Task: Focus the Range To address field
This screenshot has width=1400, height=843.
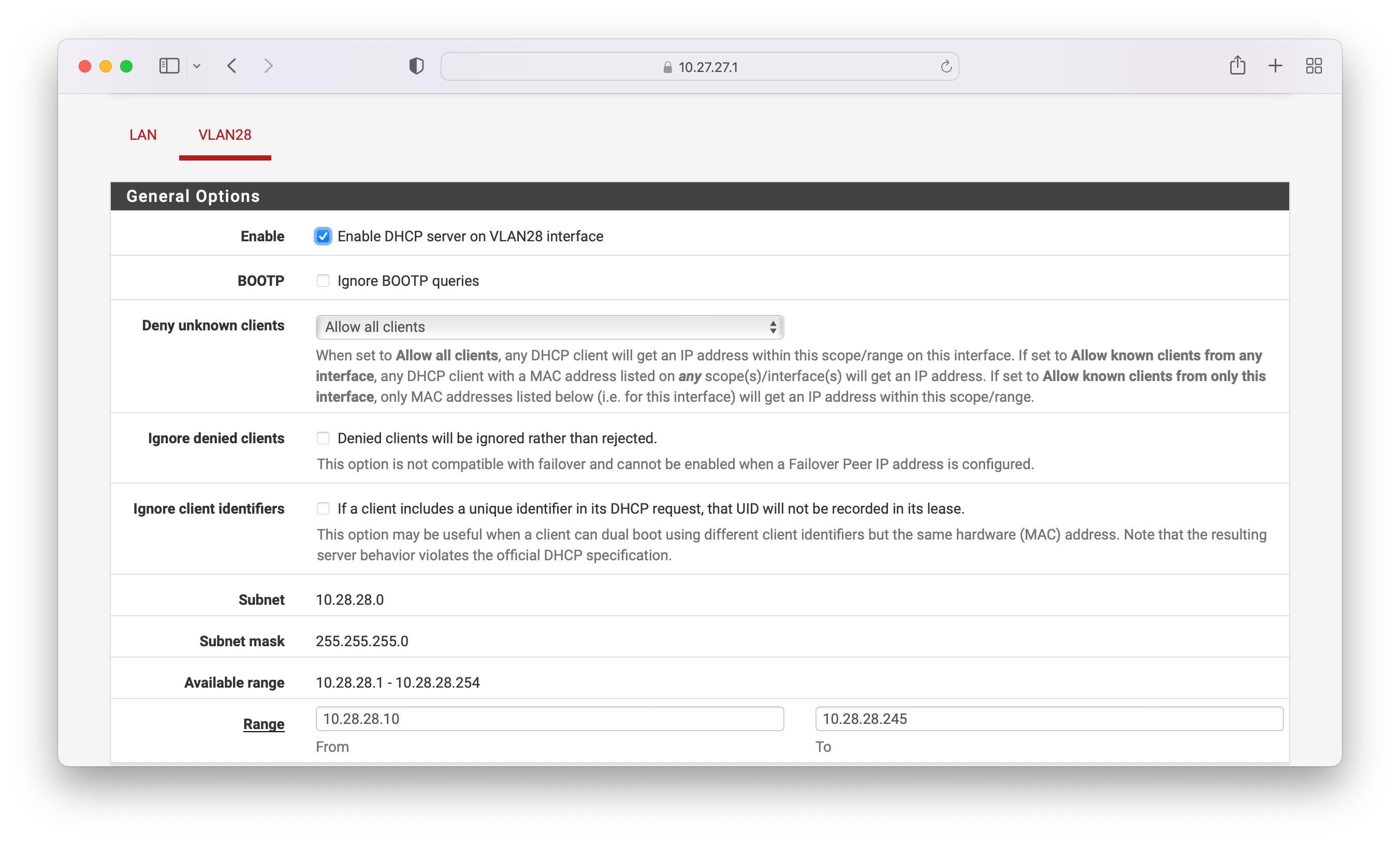Action: pyautogui.click(x=1048, y=719)
